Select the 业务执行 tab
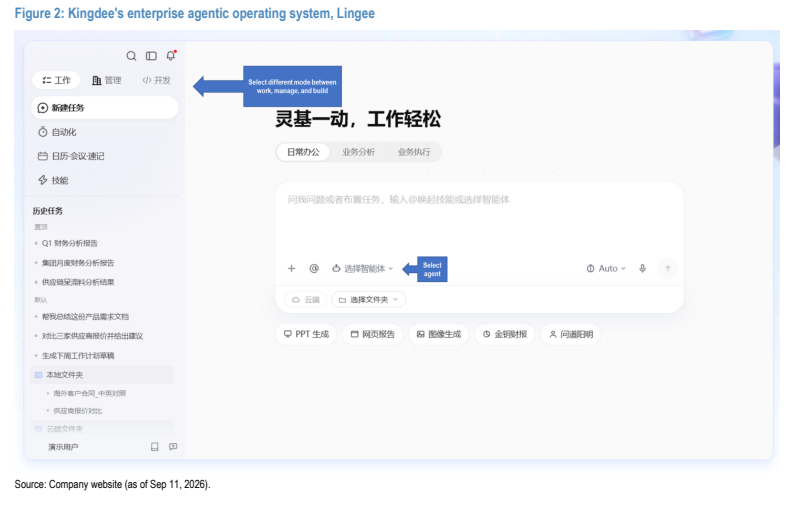This screenshot has height=505, width=794. [x=414, y=152]
